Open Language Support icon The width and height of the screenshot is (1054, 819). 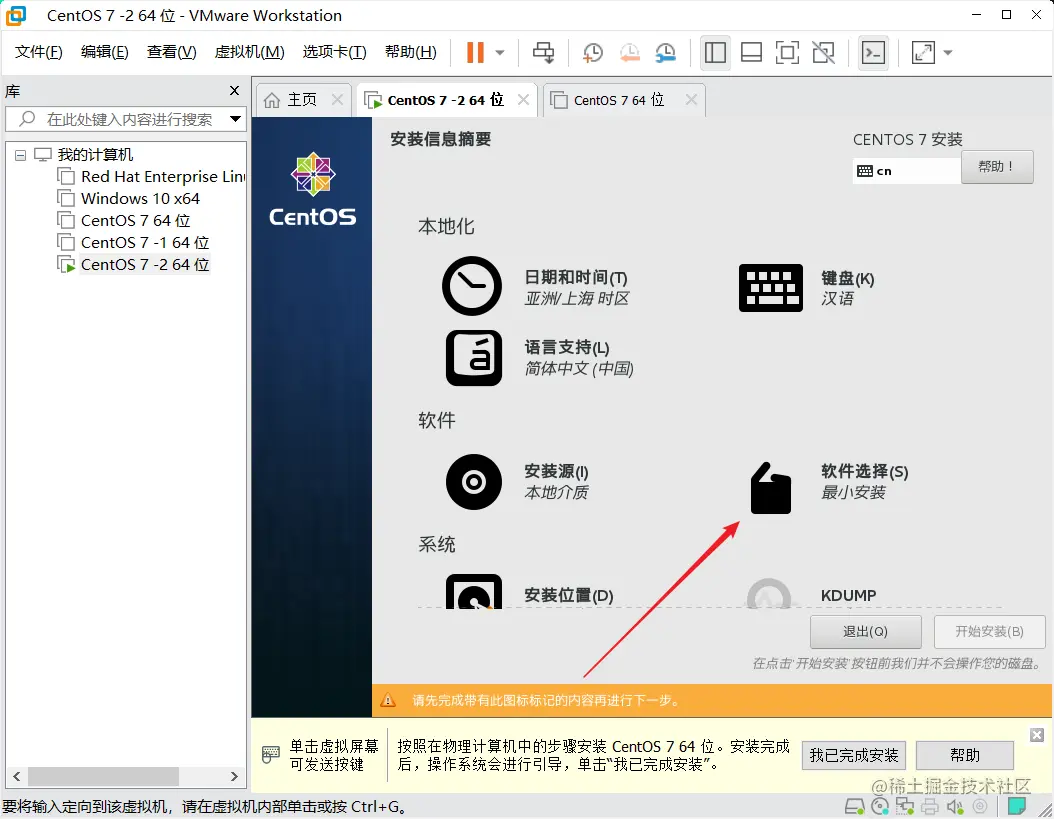474,358
